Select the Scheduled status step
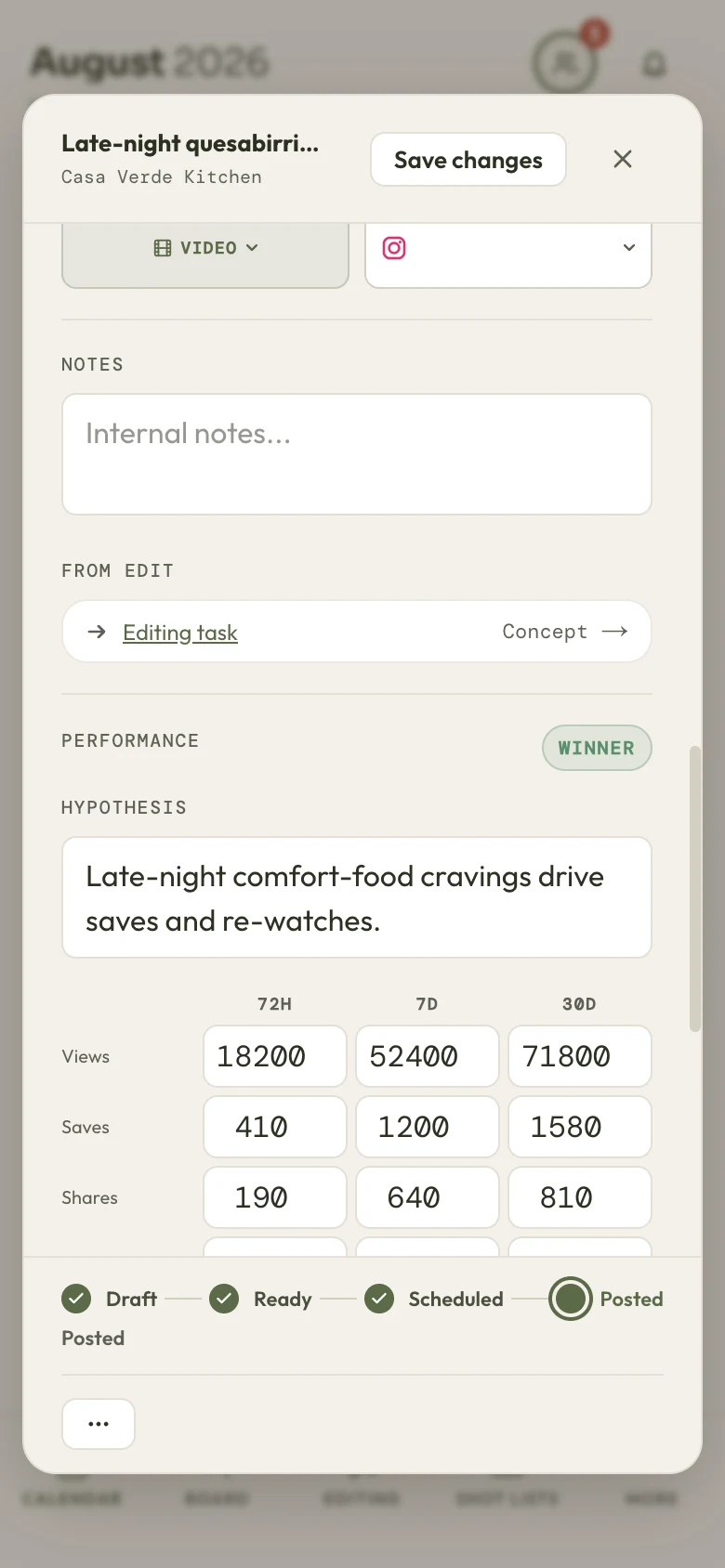This screenshot has width=725, height=1568. (x=434, y=1299)
